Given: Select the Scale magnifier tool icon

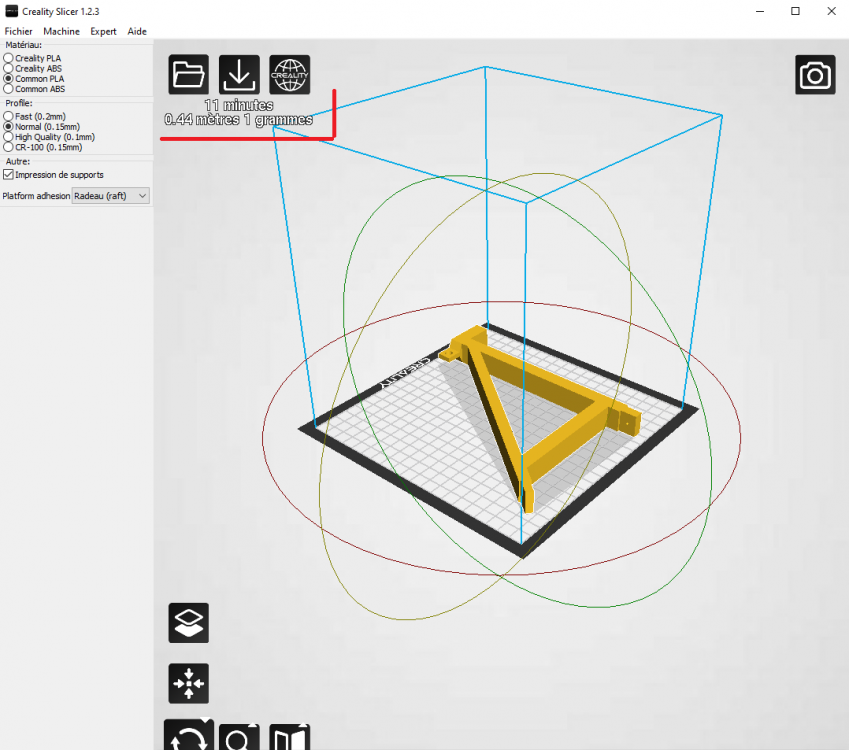Looking at the screenshot, I should (x=239, y=738).
